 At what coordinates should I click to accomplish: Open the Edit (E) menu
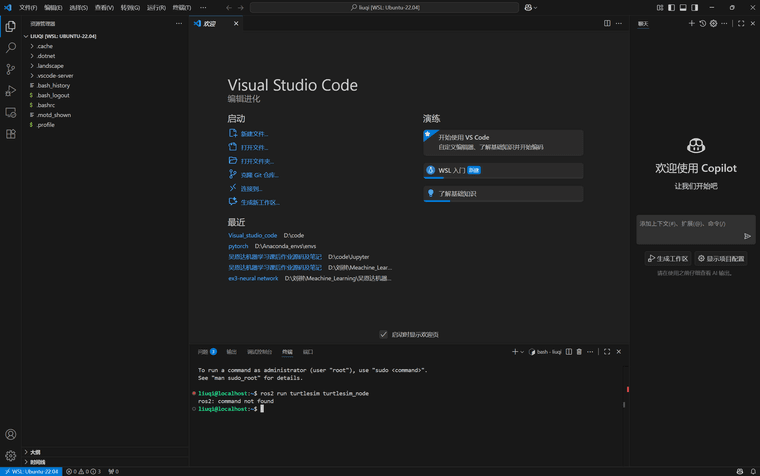pyautogui.click(x=53, y=7)
